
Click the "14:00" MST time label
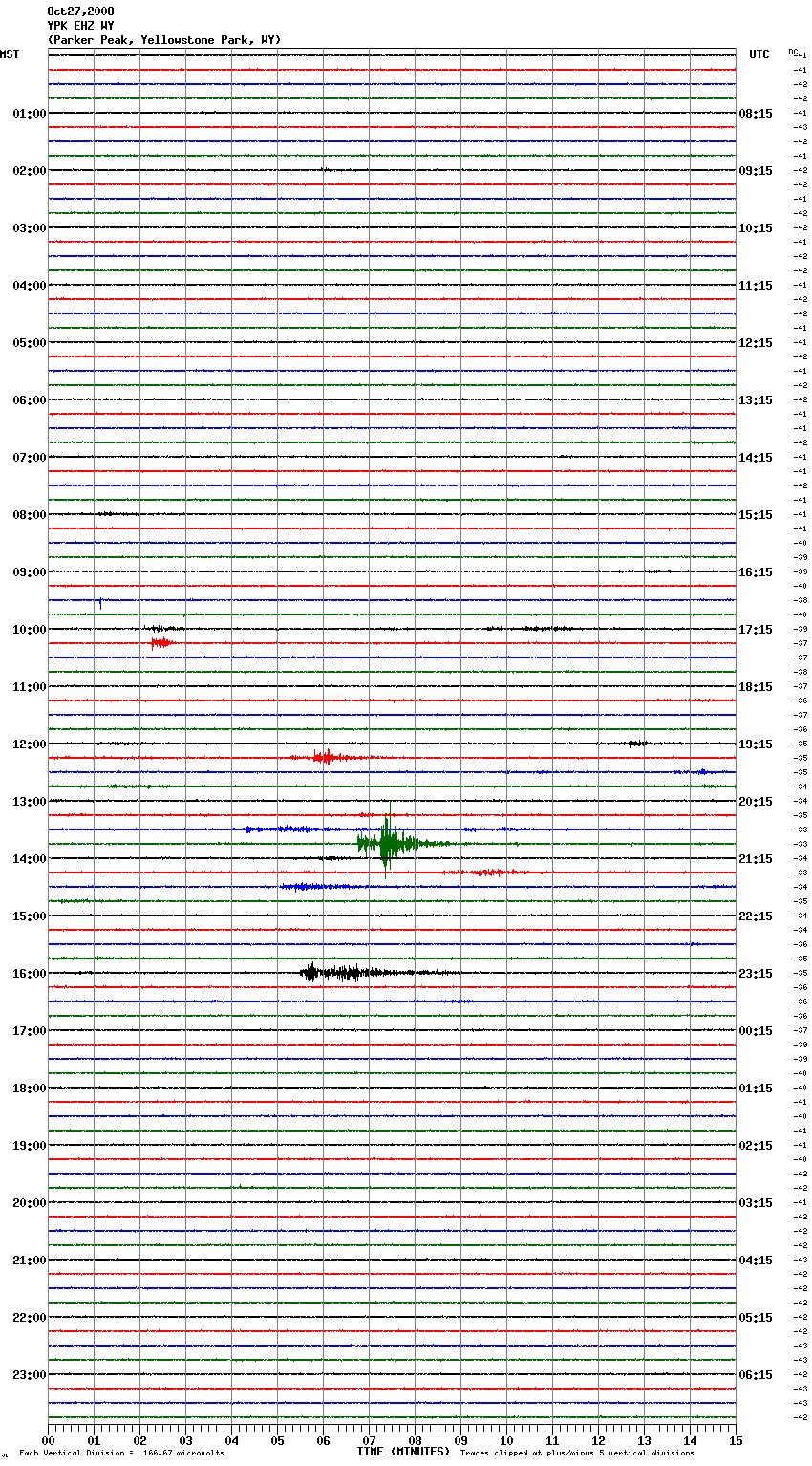pyautogui.click(x=30, y=859)
